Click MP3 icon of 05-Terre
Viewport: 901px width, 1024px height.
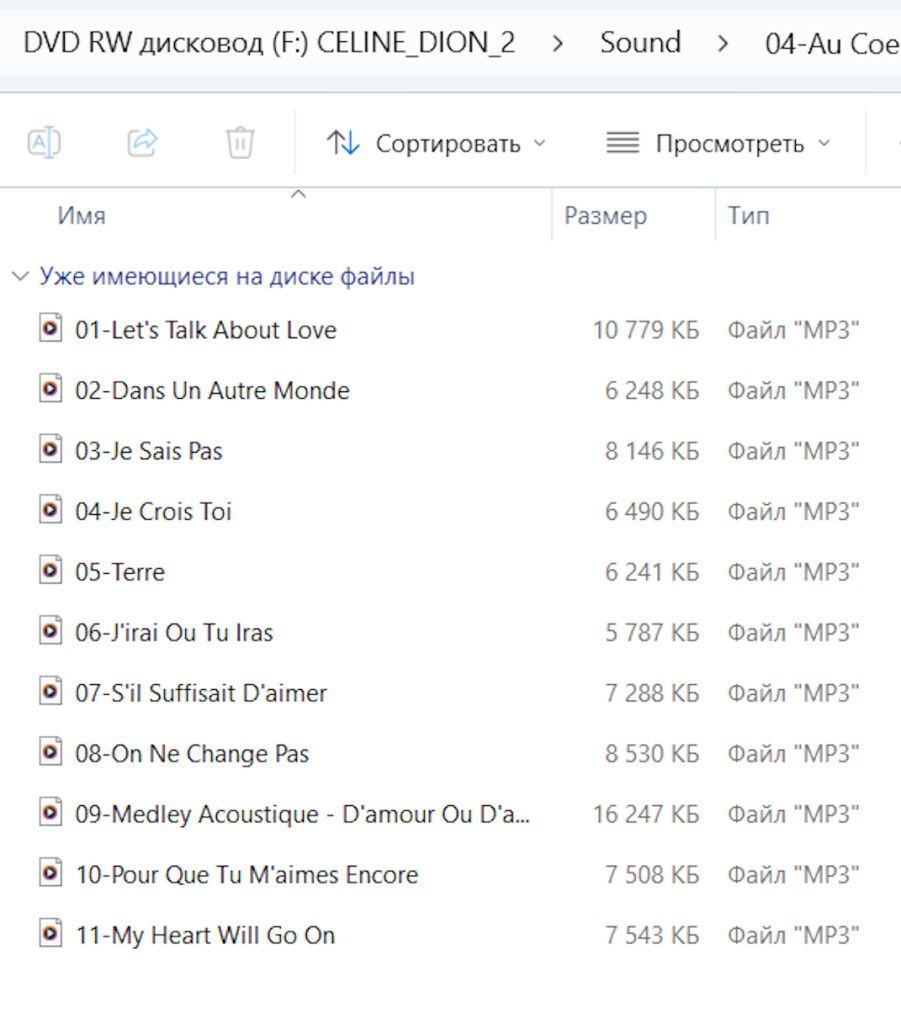[50, 570]
